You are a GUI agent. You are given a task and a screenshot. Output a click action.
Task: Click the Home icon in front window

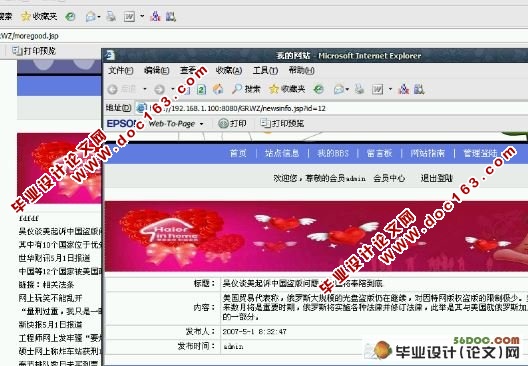click(x=218, y=89)
